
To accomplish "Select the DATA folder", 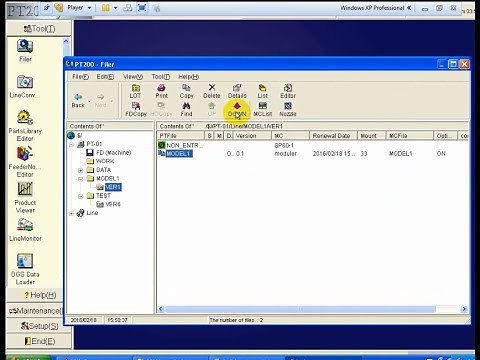I will pyautogui.click(x=103, y=170).
